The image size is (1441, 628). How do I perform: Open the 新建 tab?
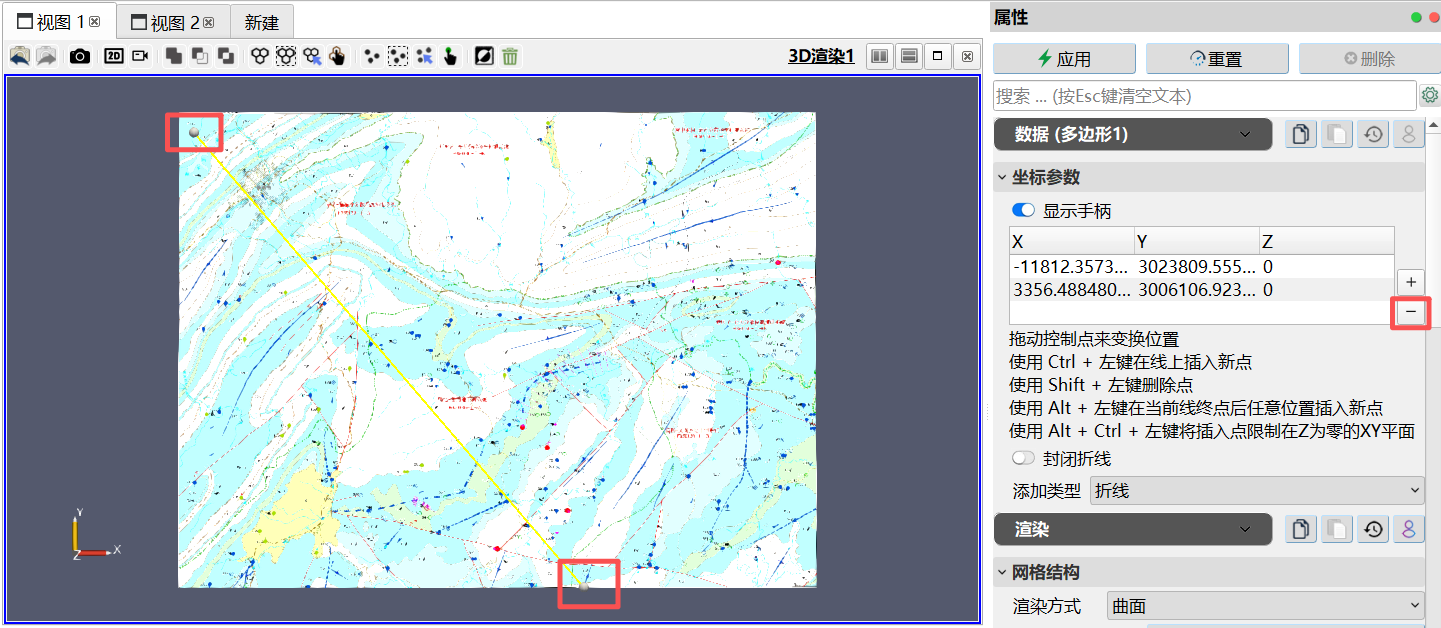[262, 22]
